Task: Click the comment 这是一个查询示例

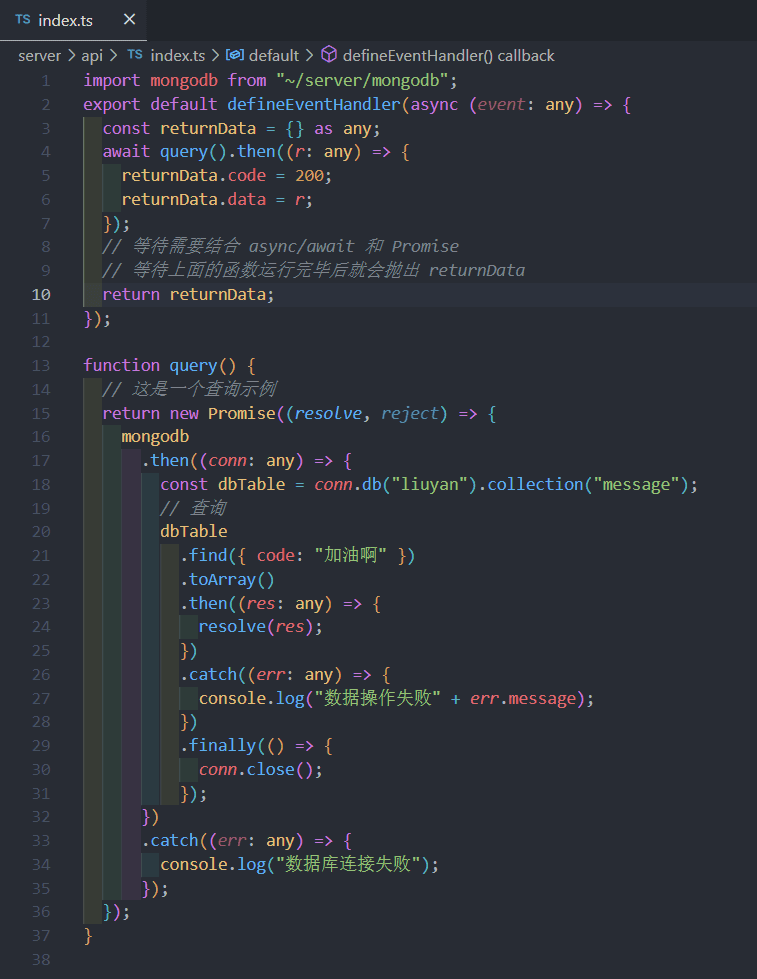Action: click(x=189, y=390)
